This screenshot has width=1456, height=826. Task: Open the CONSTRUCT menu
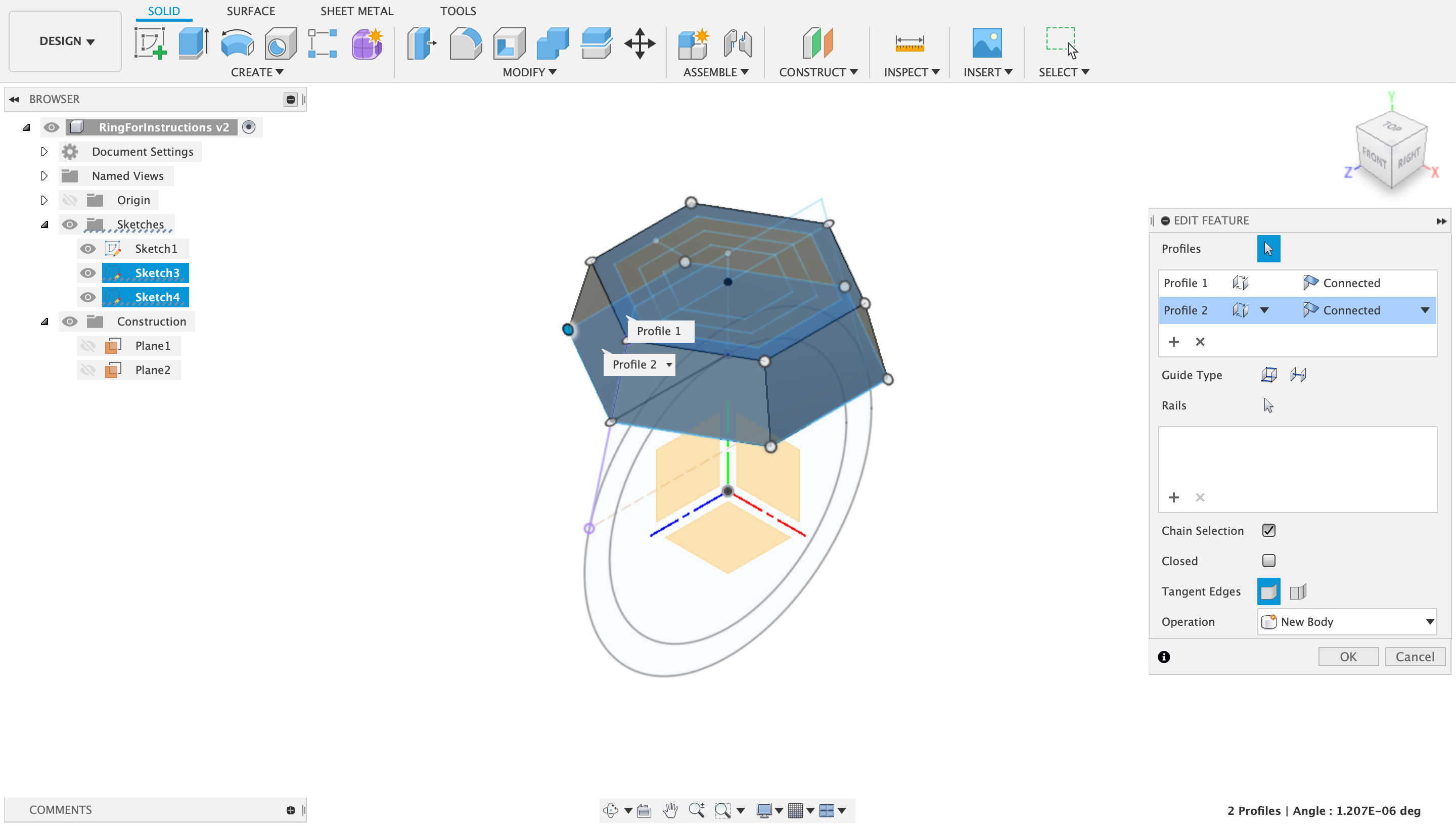818,72
